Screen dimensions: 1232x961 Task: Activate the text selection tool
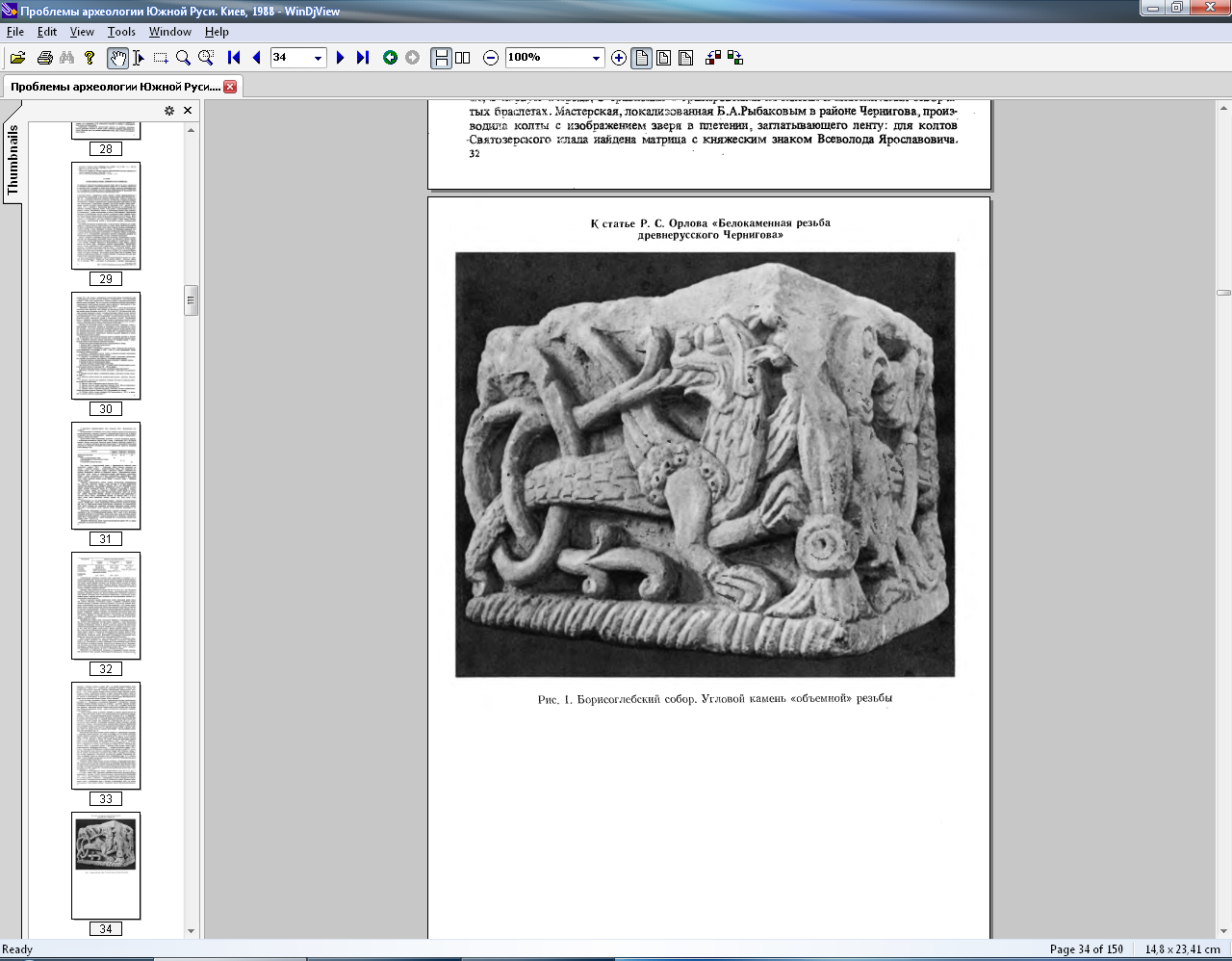[x=139, y=58]
